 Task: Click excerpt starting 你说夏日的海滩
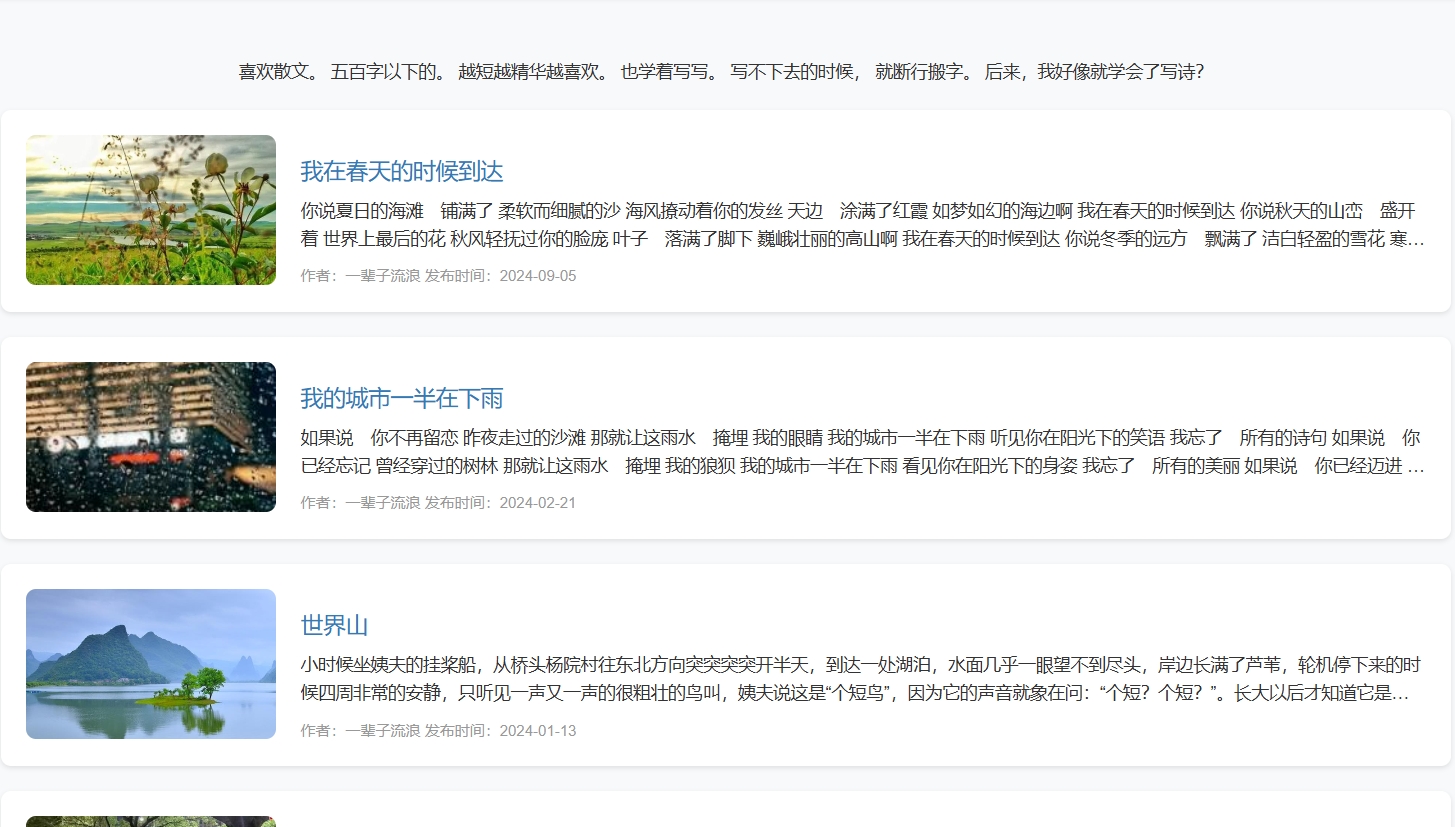click(x=863, y=225)
